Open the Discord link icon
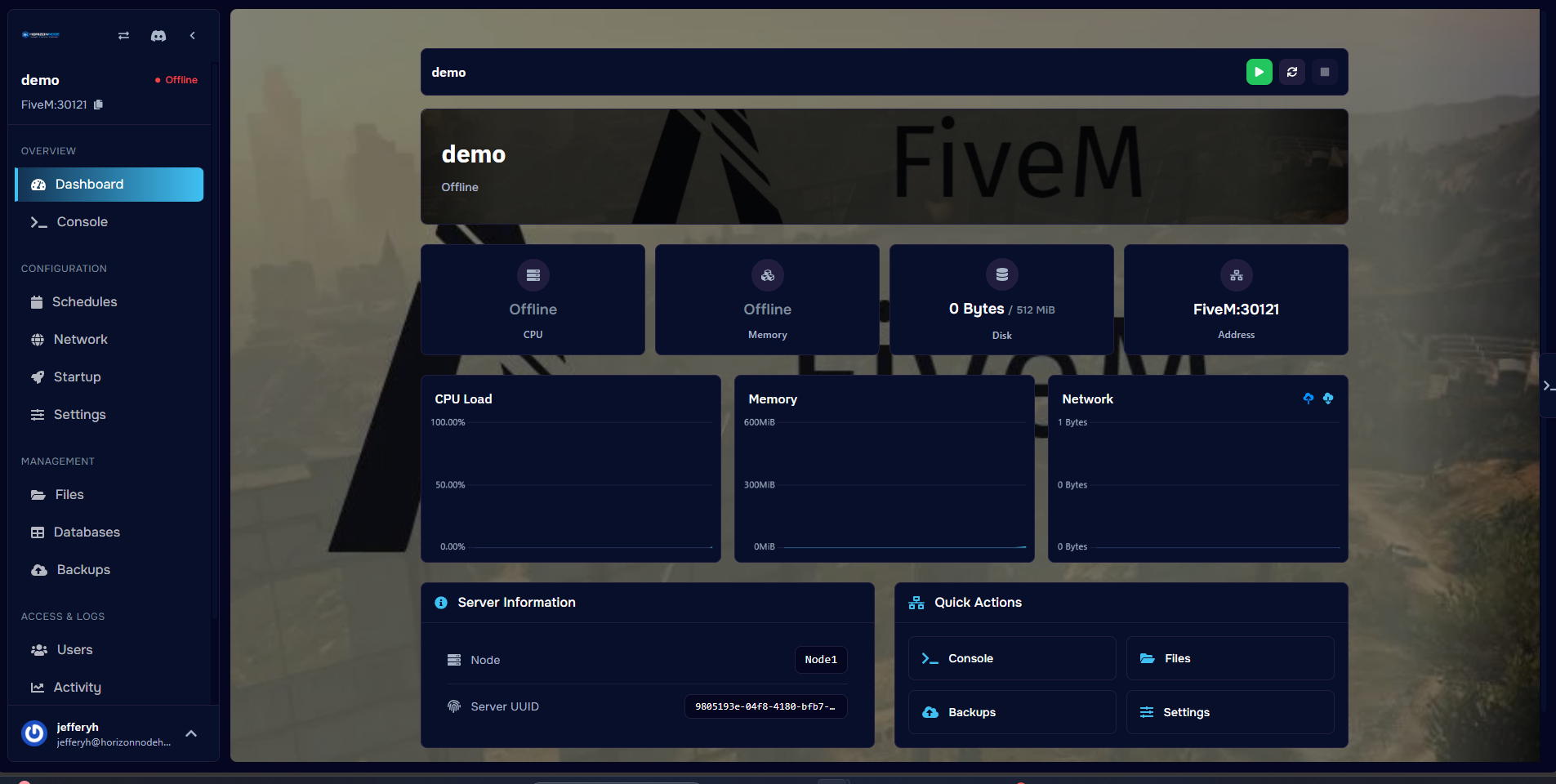 [x=158, y=35]
